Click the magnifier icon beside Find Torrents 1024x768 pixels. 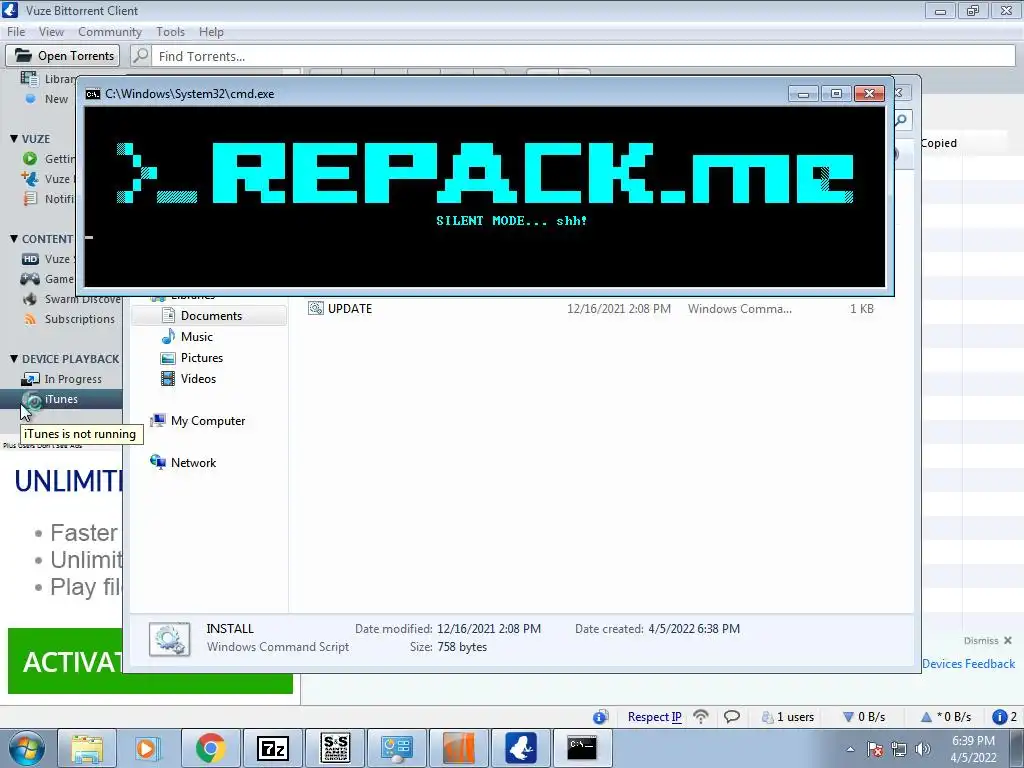[140, 56]
